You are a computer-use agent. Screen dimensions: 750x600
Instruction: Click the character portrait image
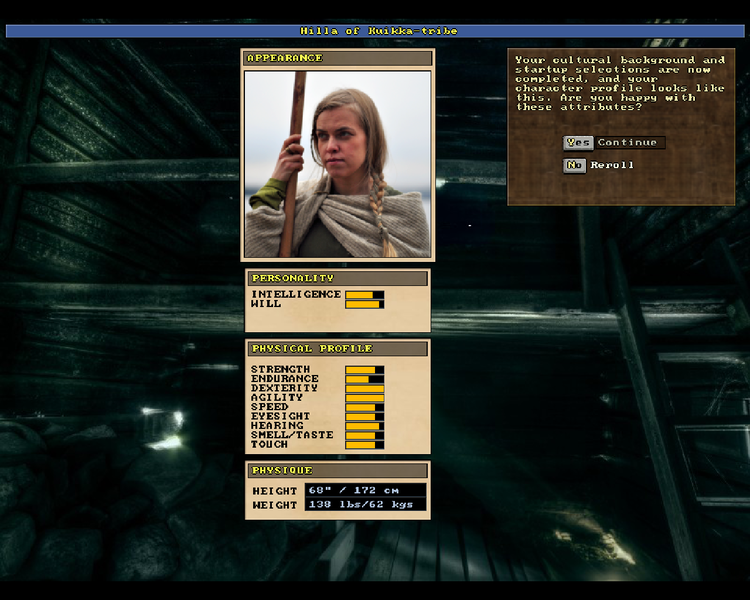click(338, 164)
